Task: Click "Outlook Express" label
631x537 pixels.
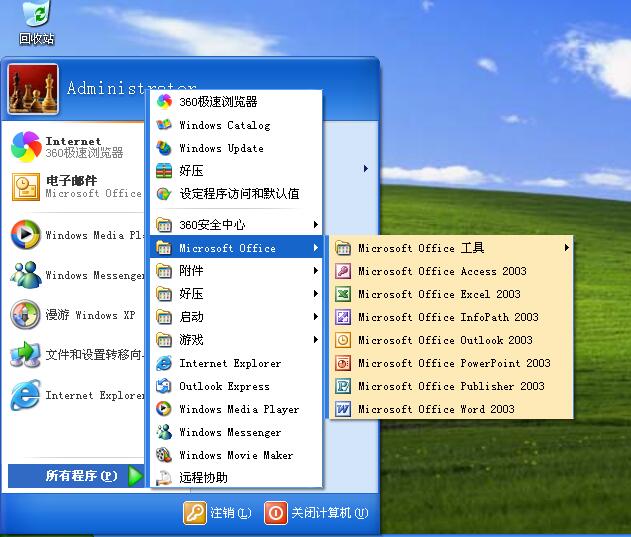Action: 224,386
